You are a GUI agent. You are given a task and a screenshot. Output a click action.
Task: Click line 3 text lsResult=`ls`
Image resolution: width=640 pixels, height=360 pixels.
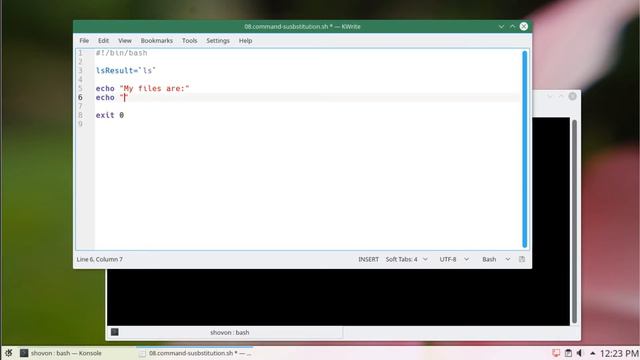(126, 71)
